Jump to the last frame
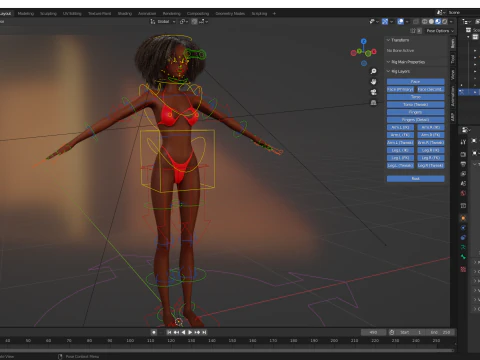This screenshot has width=480, height=360. (204, 332)
